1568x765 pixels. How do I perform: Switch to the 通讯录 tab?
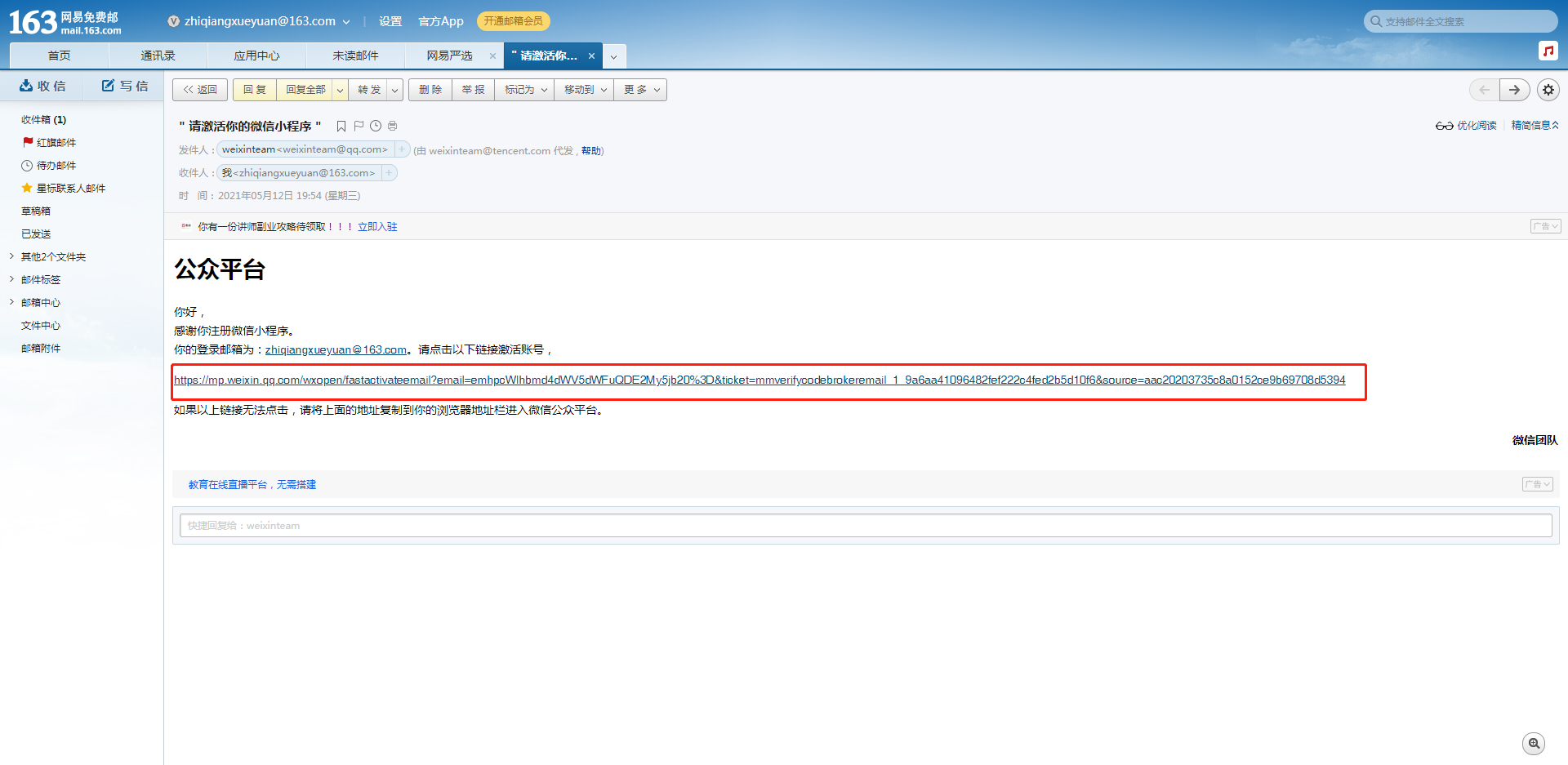coord(158,56)
